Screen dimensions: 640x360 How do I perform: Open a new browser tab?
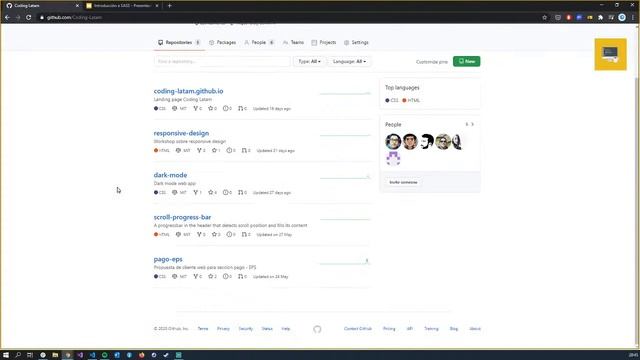[169, 6]
